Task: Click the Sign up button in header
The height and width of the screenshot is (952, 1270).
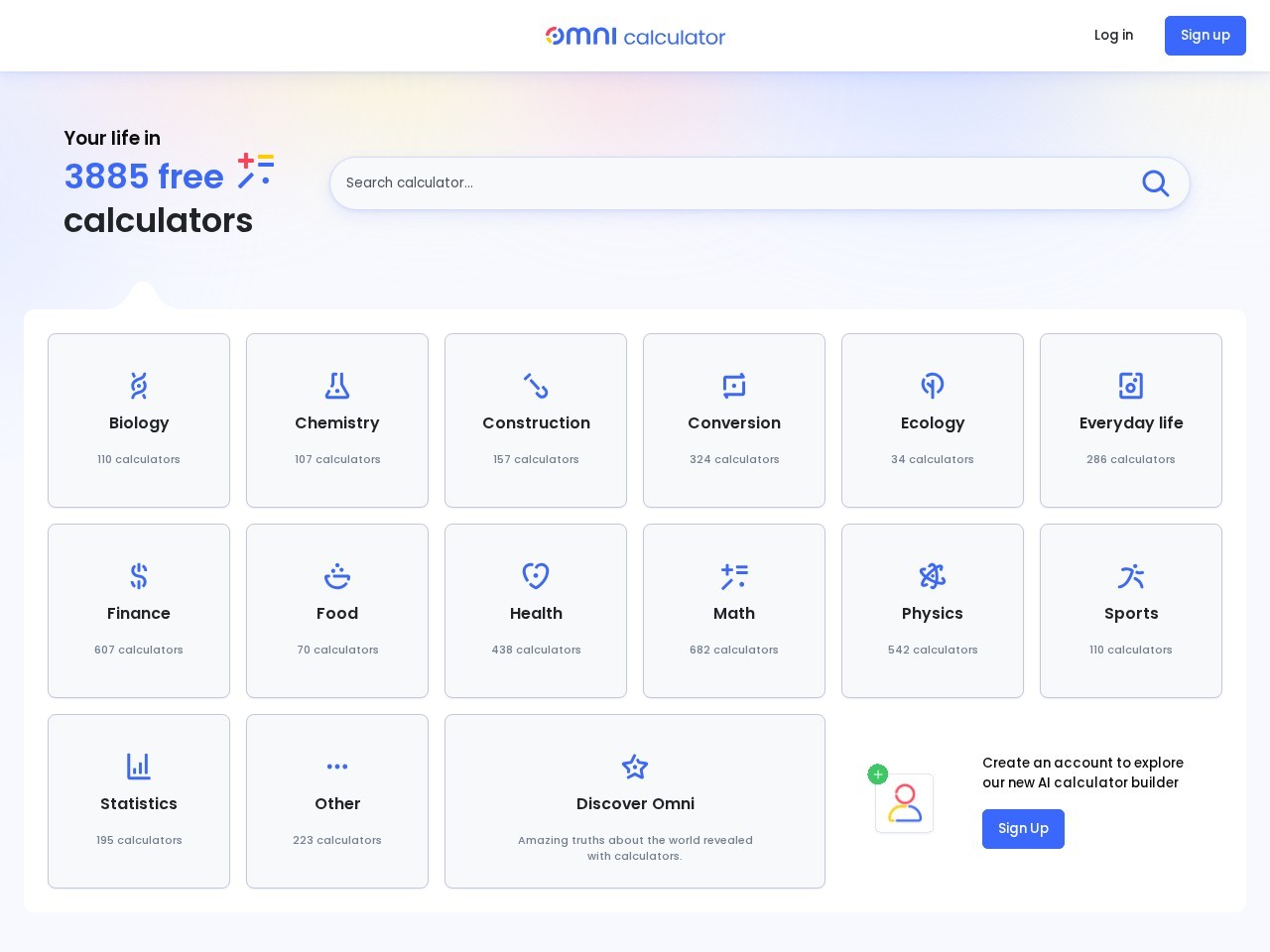Action: pyautogui.click(x=1205, y=36)
